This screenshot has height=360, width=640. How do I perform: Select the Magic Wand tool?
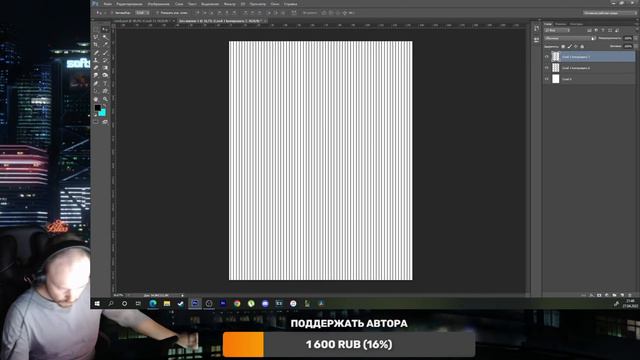point(105,37)
